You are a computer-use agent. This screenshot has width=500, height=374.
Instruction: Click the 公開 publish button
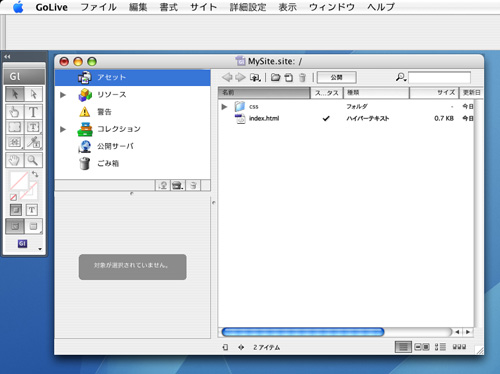click(x=337, y=77)
